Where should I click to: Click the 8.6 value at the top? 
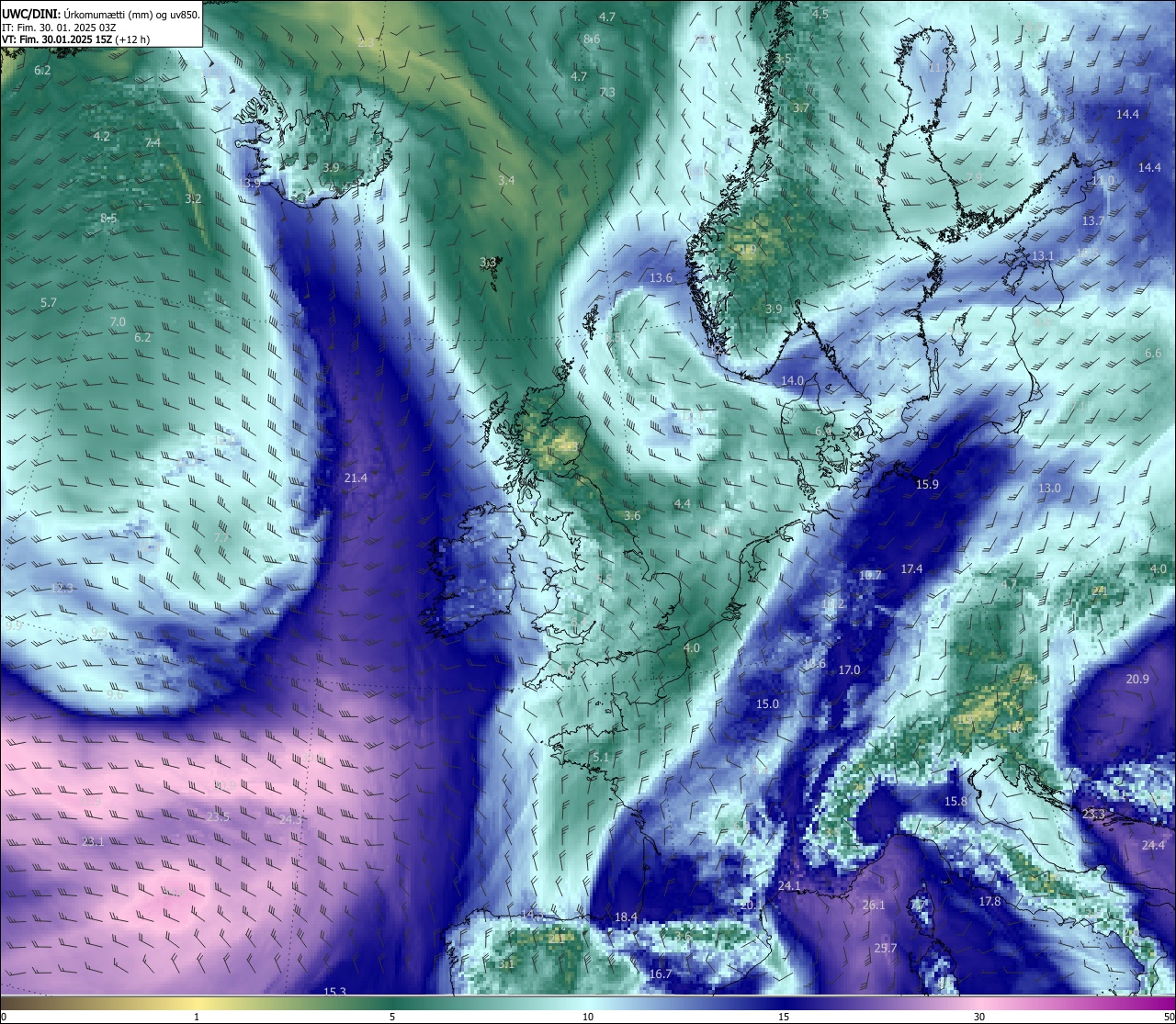(592, 39)
